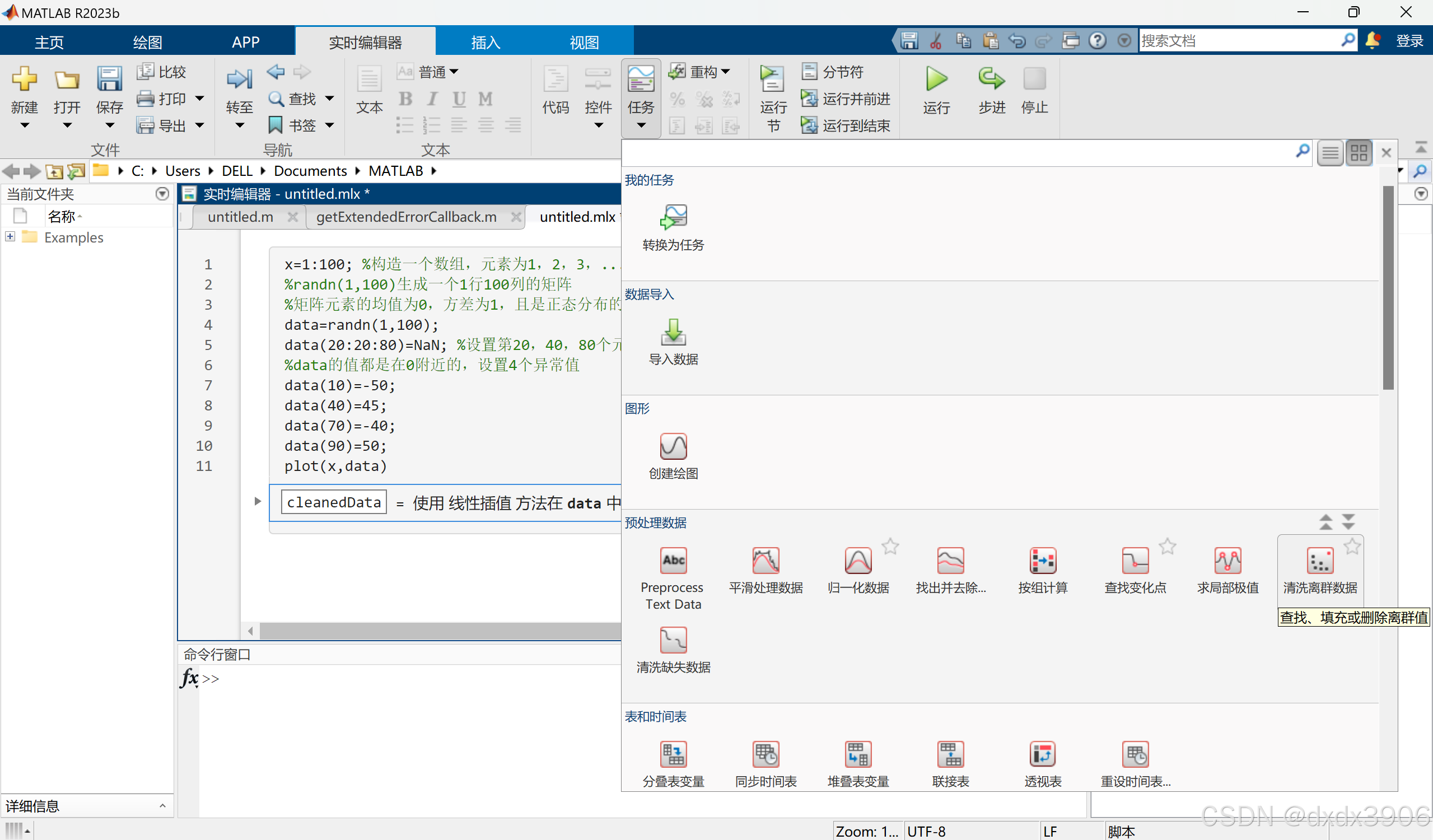The height and width of the screenshot is (840, 1433).
Task: Click the 分节符 section break button
Action: tap(833, 72)
